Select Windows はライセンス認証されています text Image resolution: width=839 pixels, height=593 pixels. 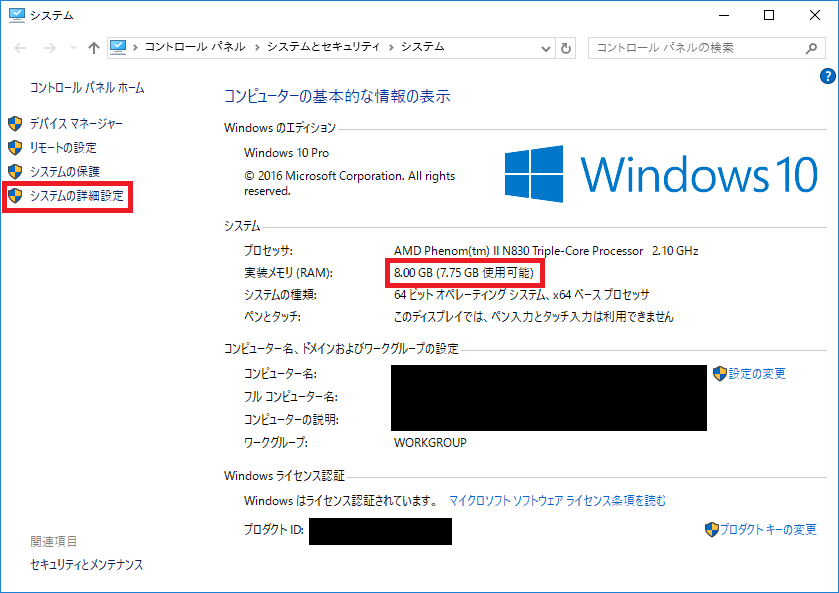click(341, 500)
